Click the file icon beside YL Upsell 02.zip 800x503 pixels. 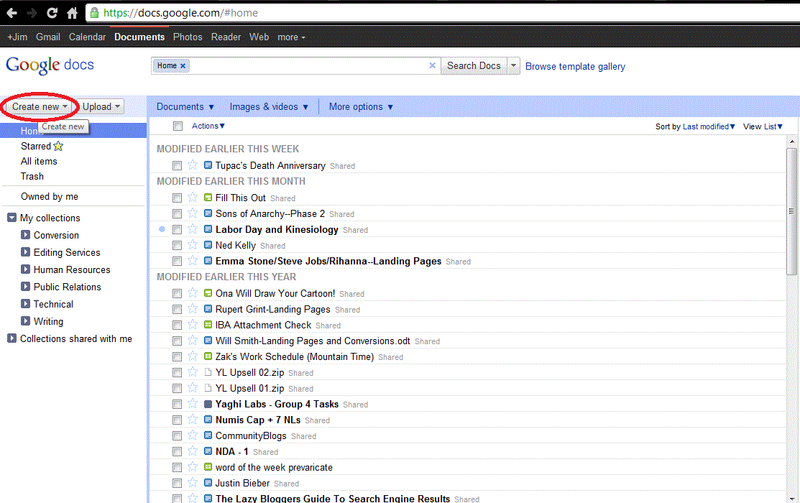pos(208,372)
